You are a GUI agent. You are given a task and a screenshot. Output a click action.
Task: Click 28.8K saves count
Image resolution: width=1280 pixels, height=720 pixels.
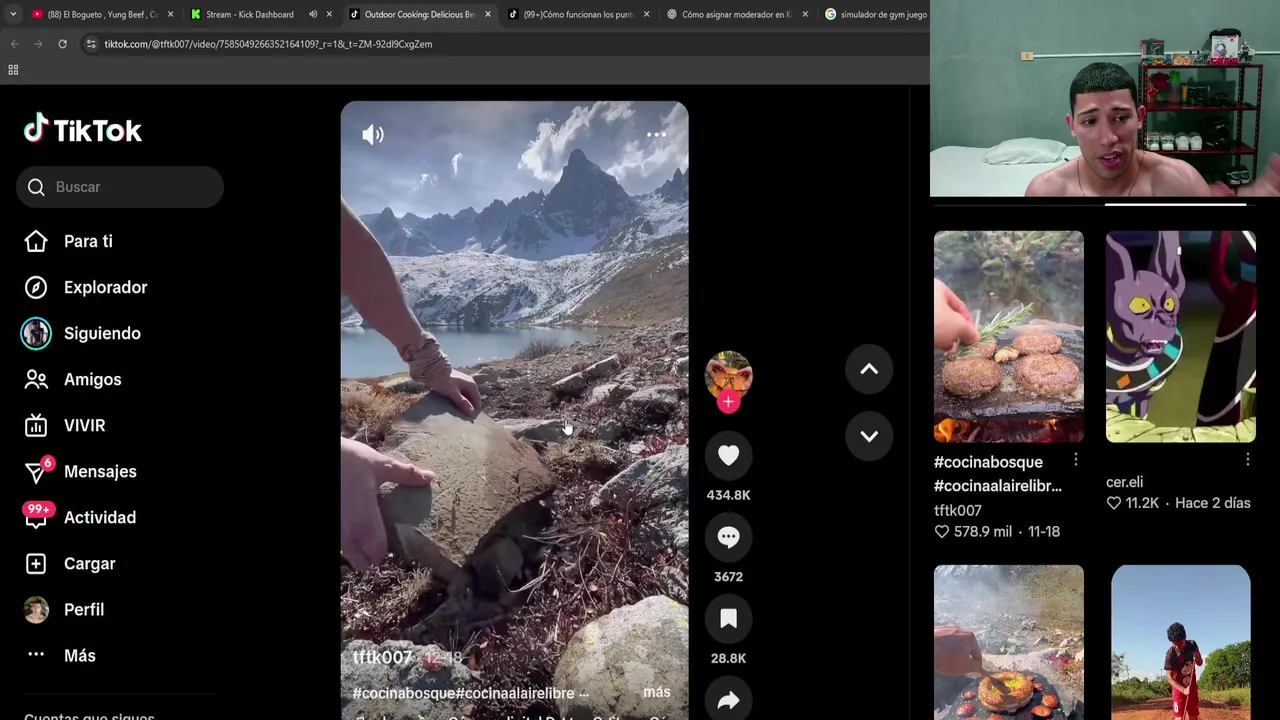pyautogui.click(x=728, y=658)
